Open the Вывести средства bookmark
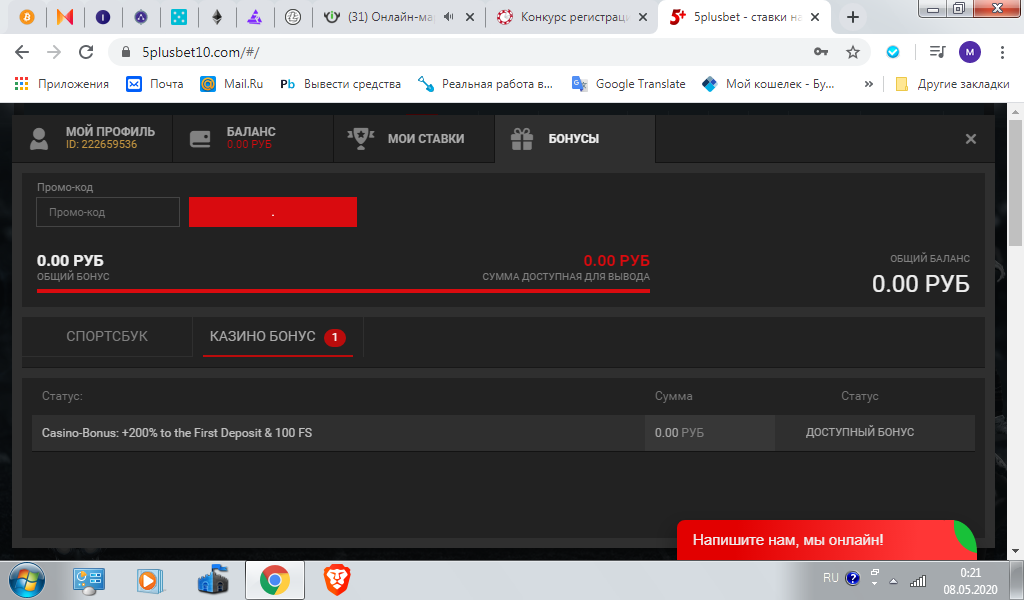Screen dimensions: 1024x600 (340, 84)
